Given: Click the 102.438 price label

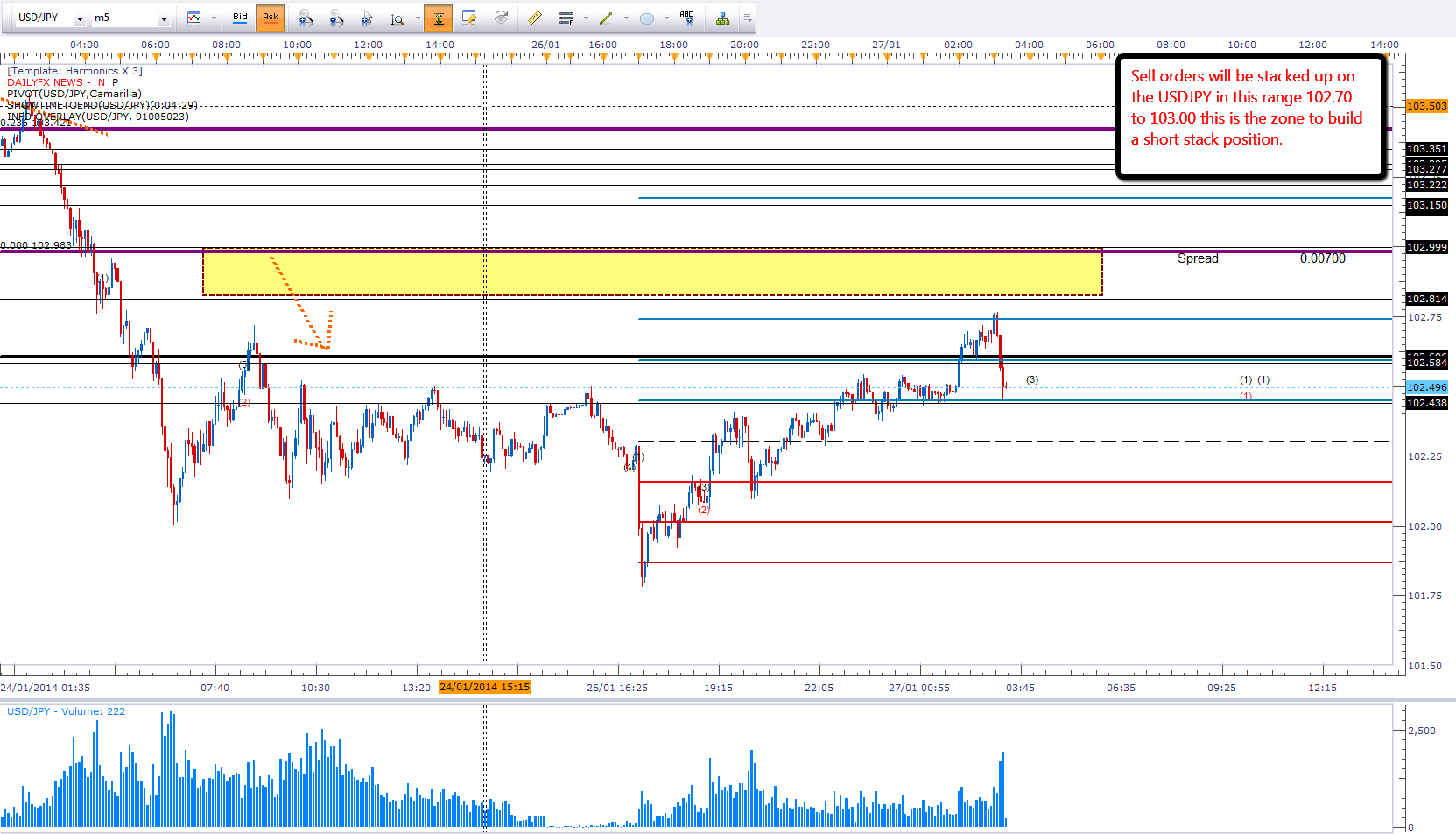Looking at the screenshot, I should click(1427, 403).
